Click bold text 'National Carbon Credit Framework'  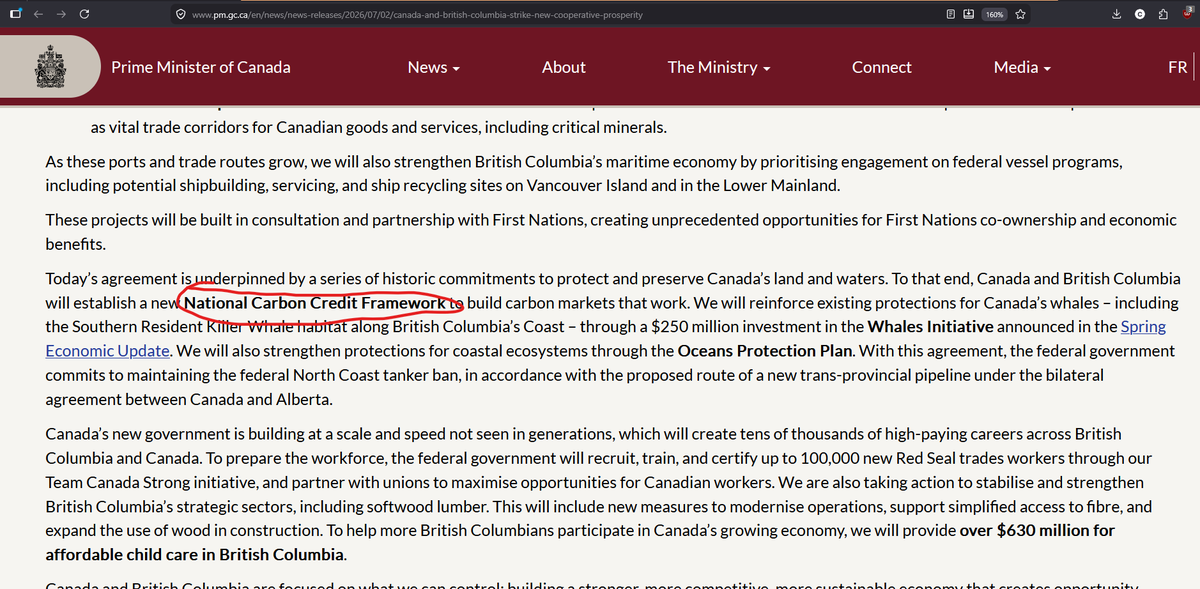pyautogui.click(x=315, y=302)
